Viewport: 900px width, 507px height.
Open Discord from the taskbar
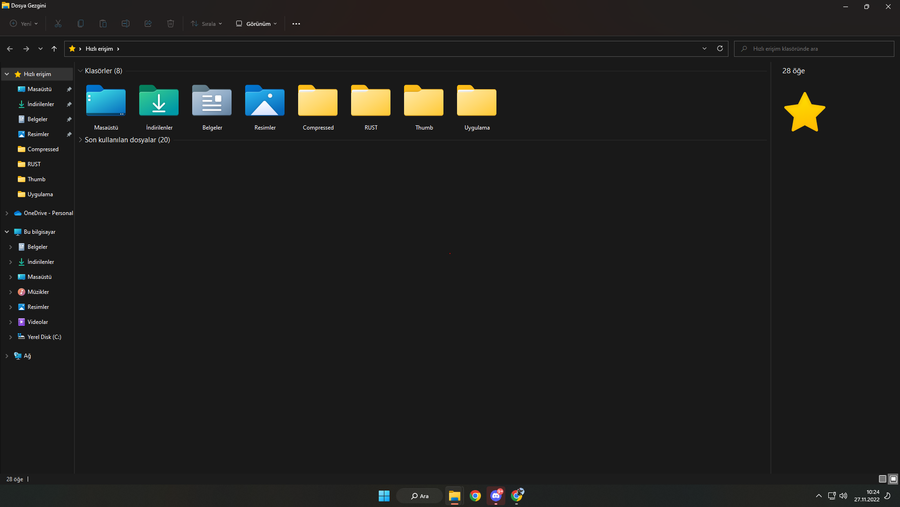click(x=496, y=496)
